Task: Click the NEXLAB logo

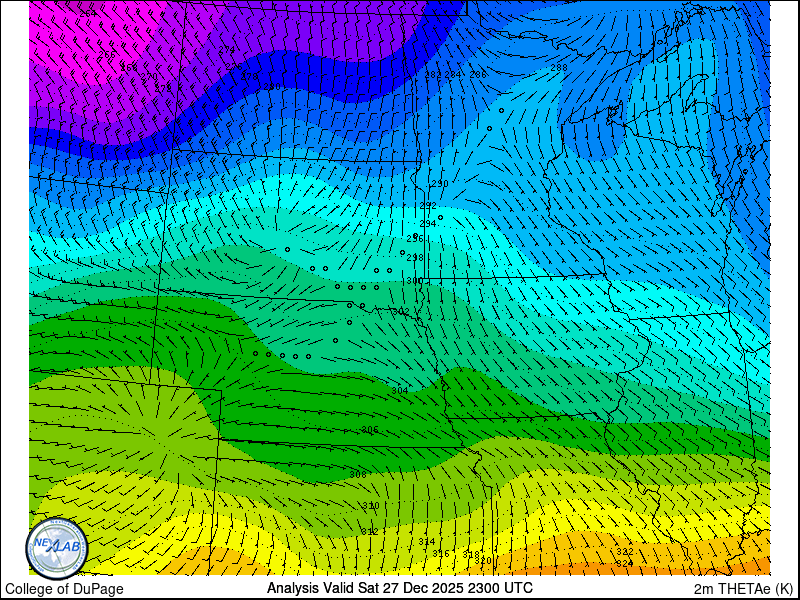Action: pos(57,549)
